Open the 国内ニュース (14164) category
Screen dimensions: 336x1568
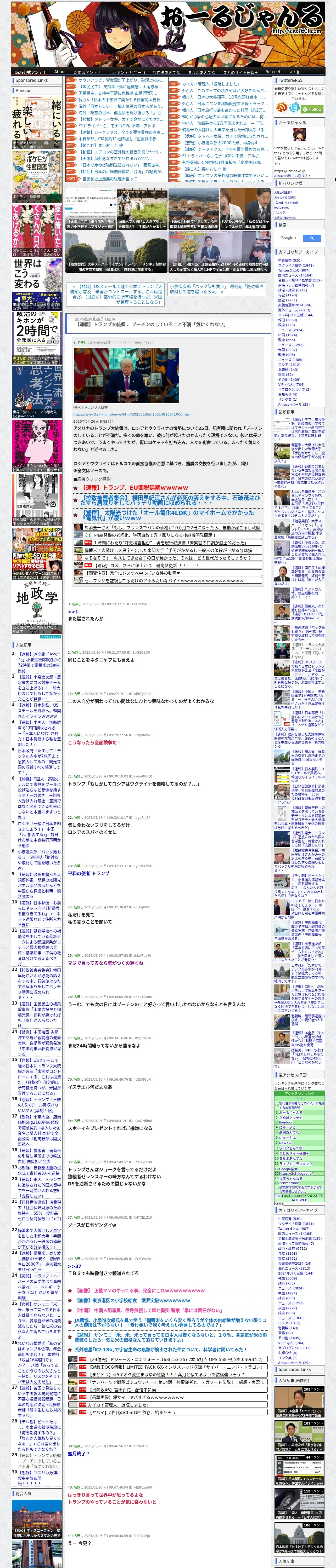click(x=295, y=275)
